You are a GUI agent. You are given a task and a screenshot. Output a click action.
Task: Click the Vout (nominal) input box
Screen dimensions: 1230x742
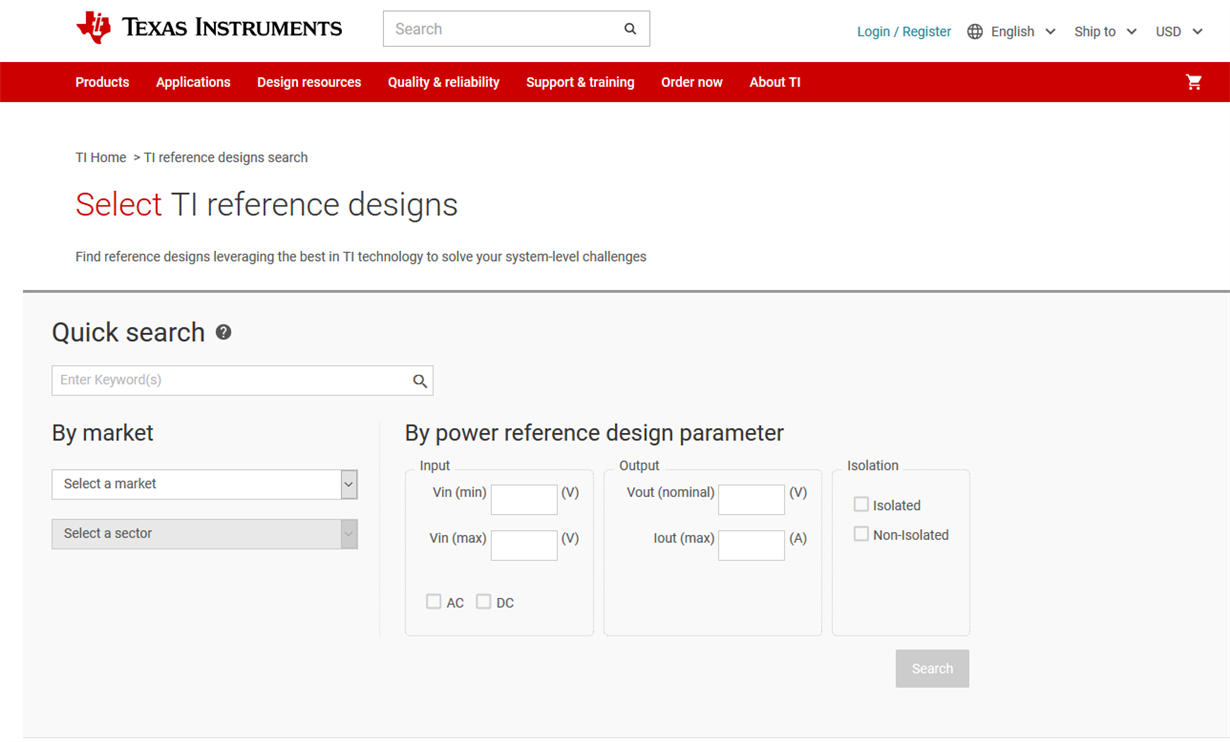(x=751, y=499)
